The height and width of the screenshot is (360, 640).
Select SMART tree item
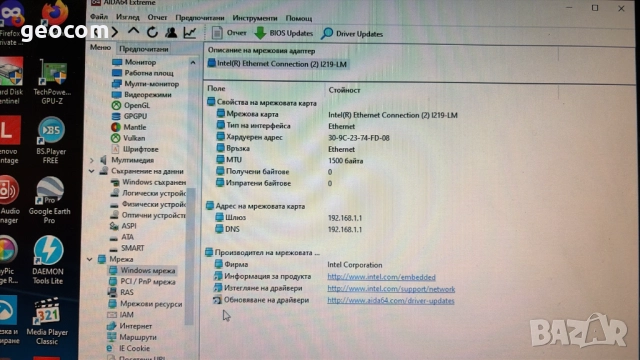click(x=132, y=248)
